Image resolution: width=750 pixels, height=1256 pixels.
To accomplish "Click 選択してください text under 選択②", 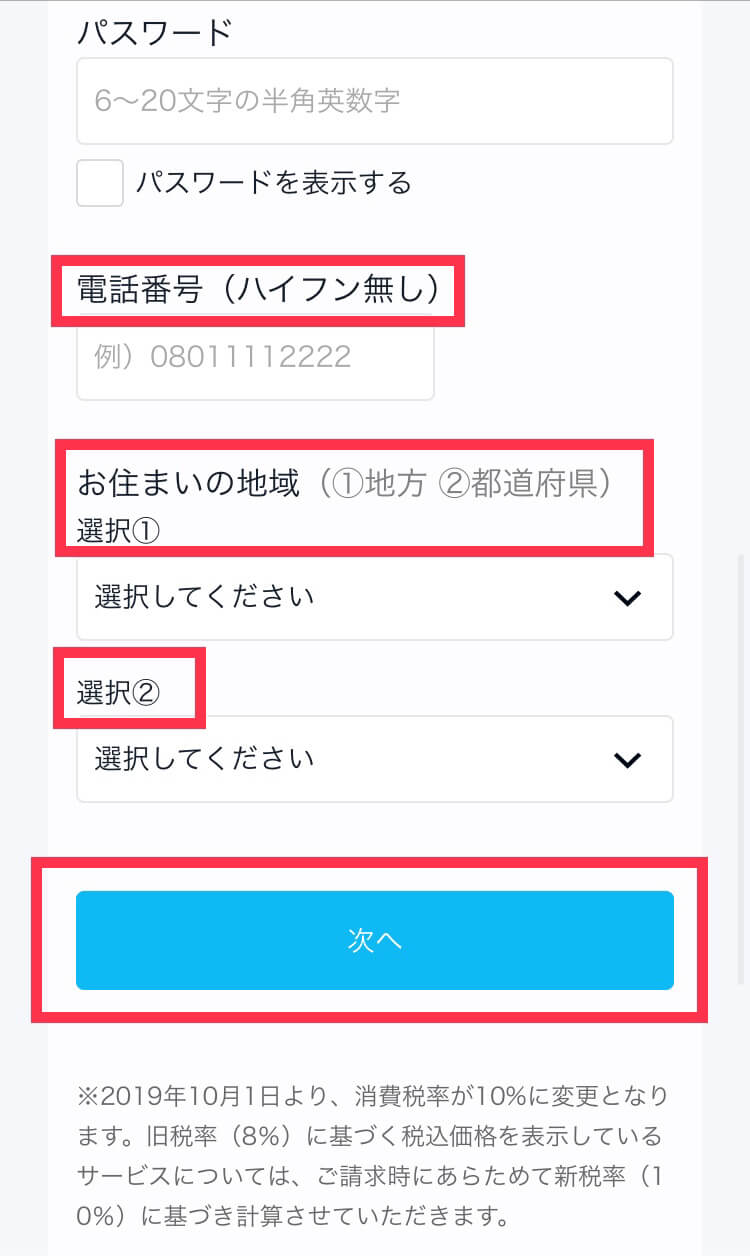I will 205,759.
